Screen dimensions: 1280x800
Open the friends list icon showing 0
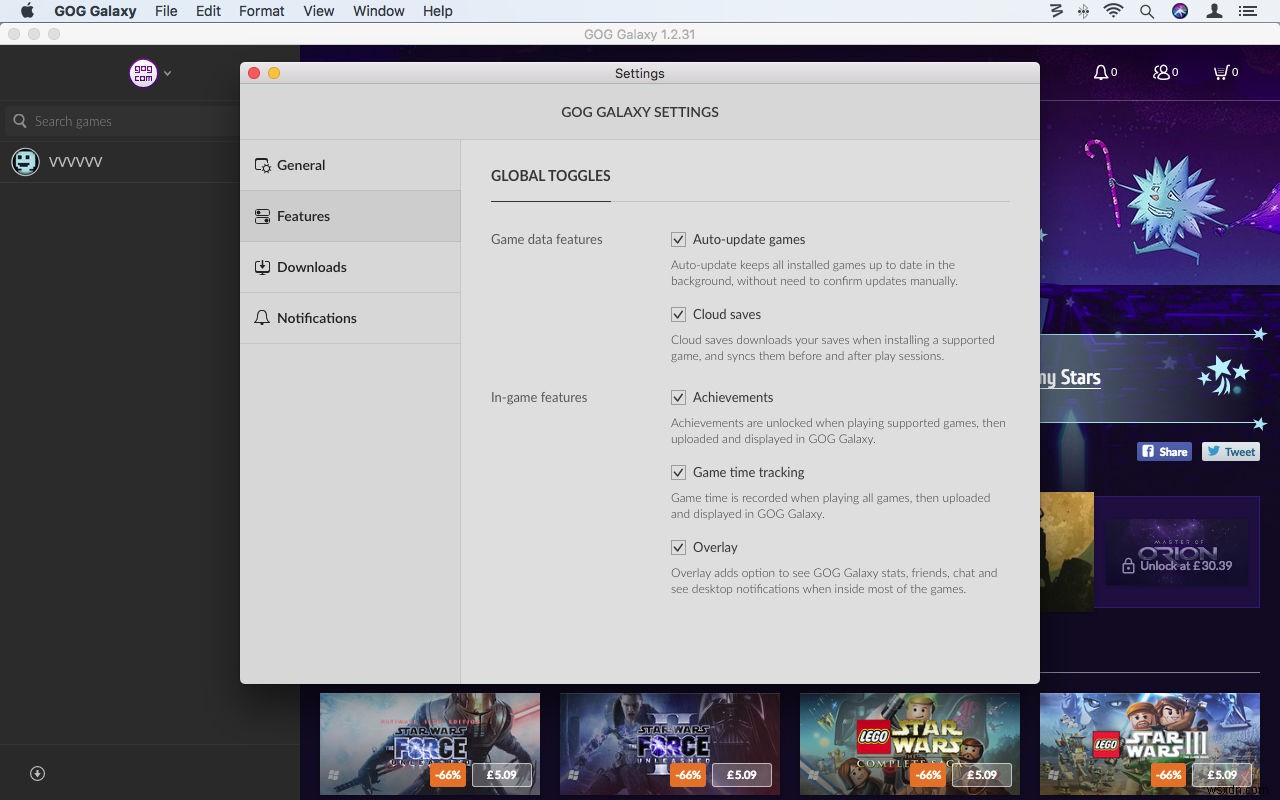point(1162,71)
